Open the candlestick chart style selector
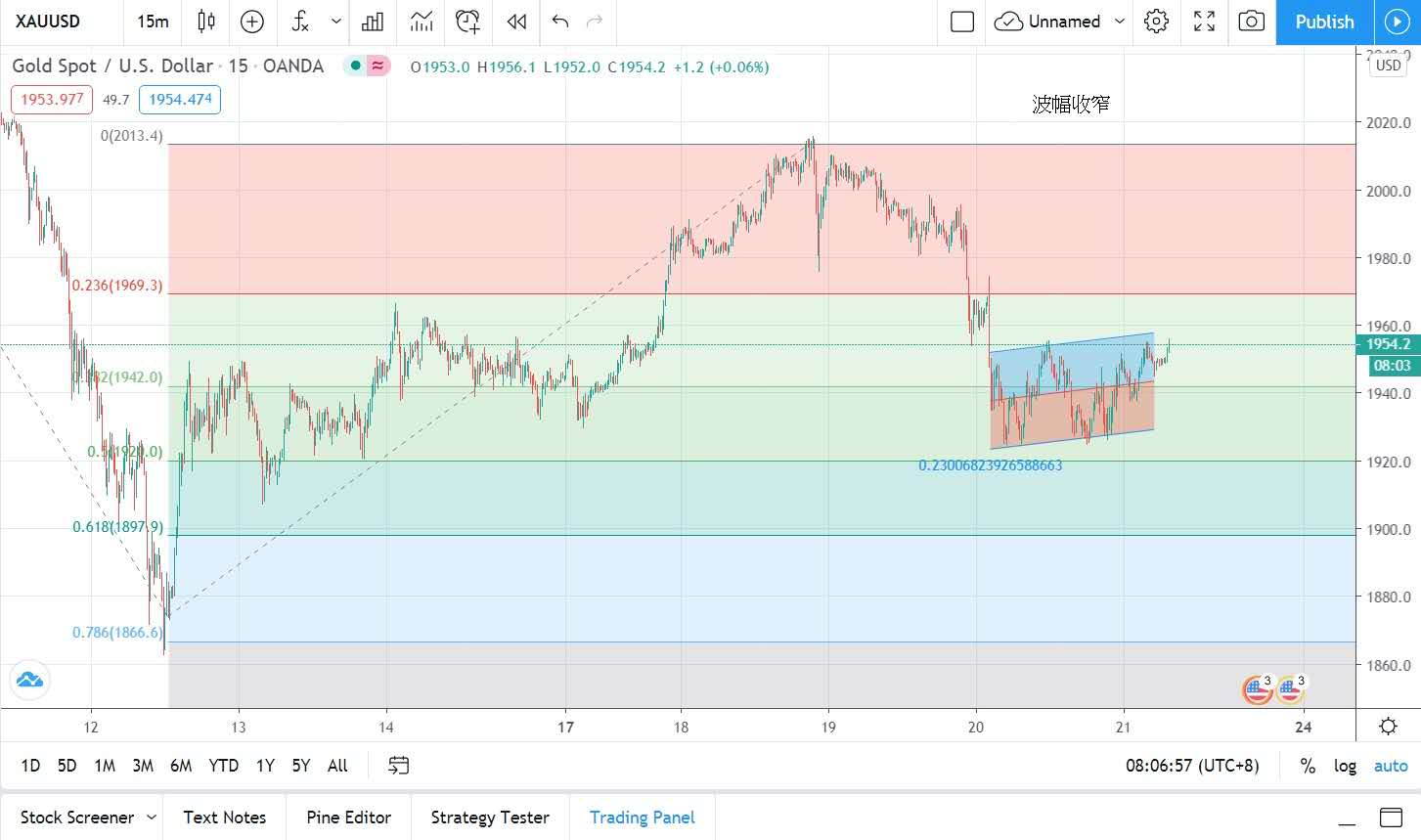Viewport: 1421px width, 840px height. click(205, 22)
